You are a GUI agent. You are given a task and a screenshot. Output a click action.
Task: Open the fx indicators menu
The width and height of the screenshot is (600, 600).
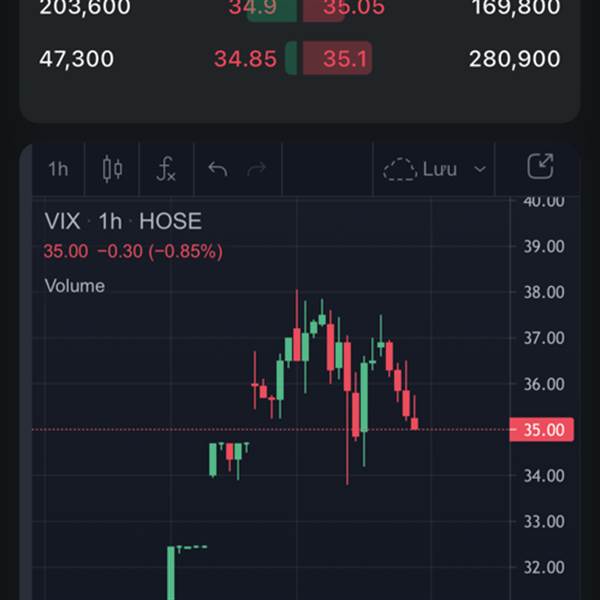click(x=166, y=169)
